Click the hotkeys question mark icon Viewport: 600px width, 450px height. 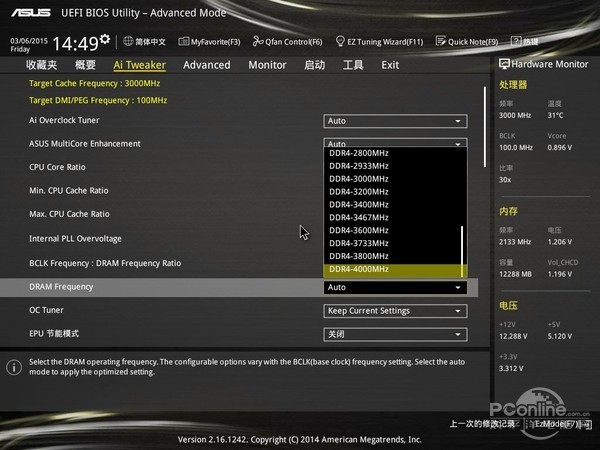[516, 41]
